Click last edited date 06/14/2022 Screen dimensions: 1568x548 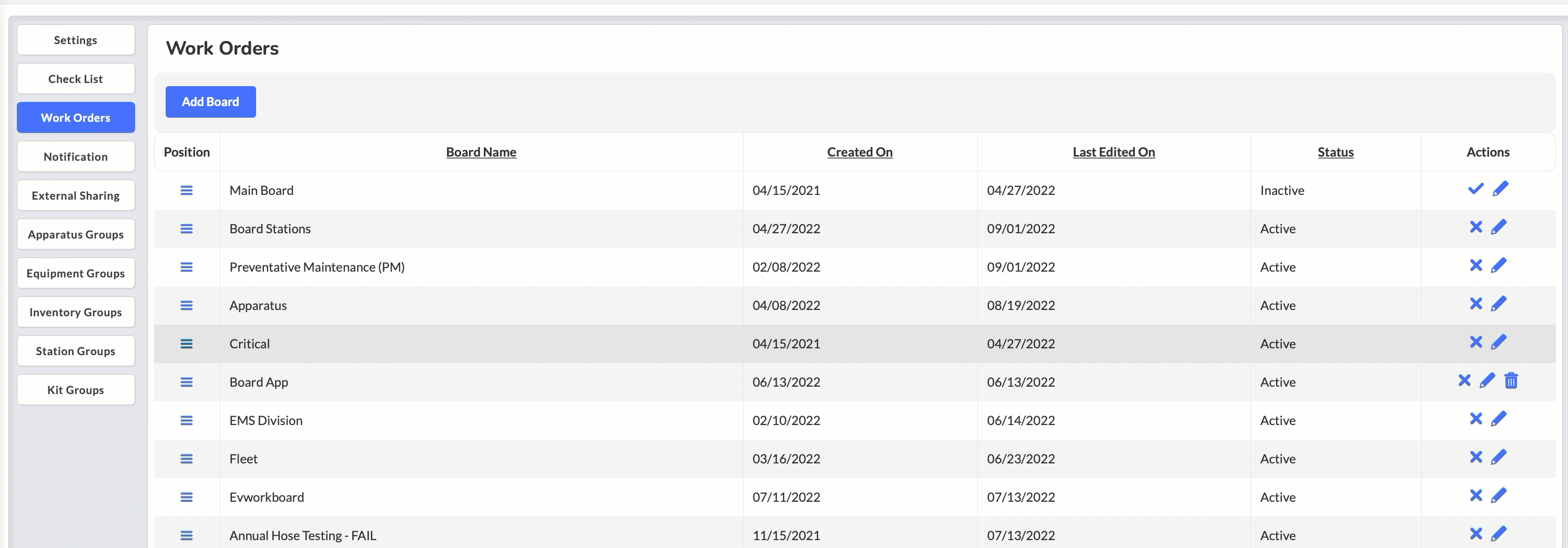[1021, 420]
